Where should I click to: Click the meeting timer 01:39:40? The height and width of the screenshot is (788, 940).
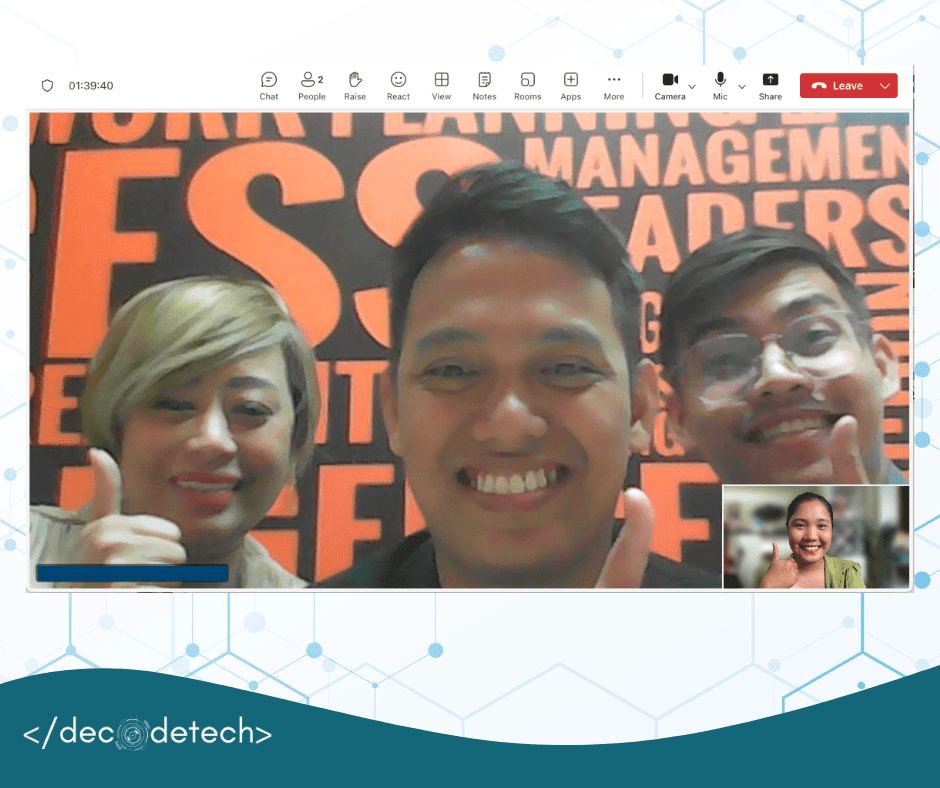pos(91,86)
